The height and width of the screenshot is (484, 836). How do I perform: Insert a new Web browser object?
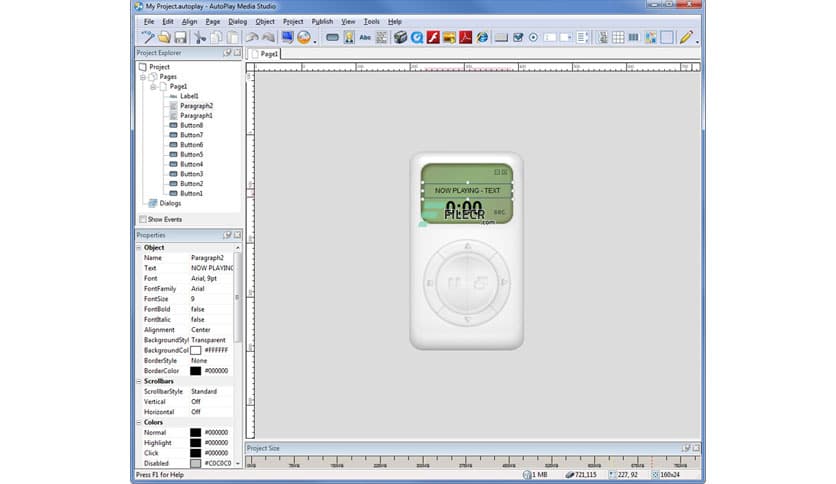(483, 37)
